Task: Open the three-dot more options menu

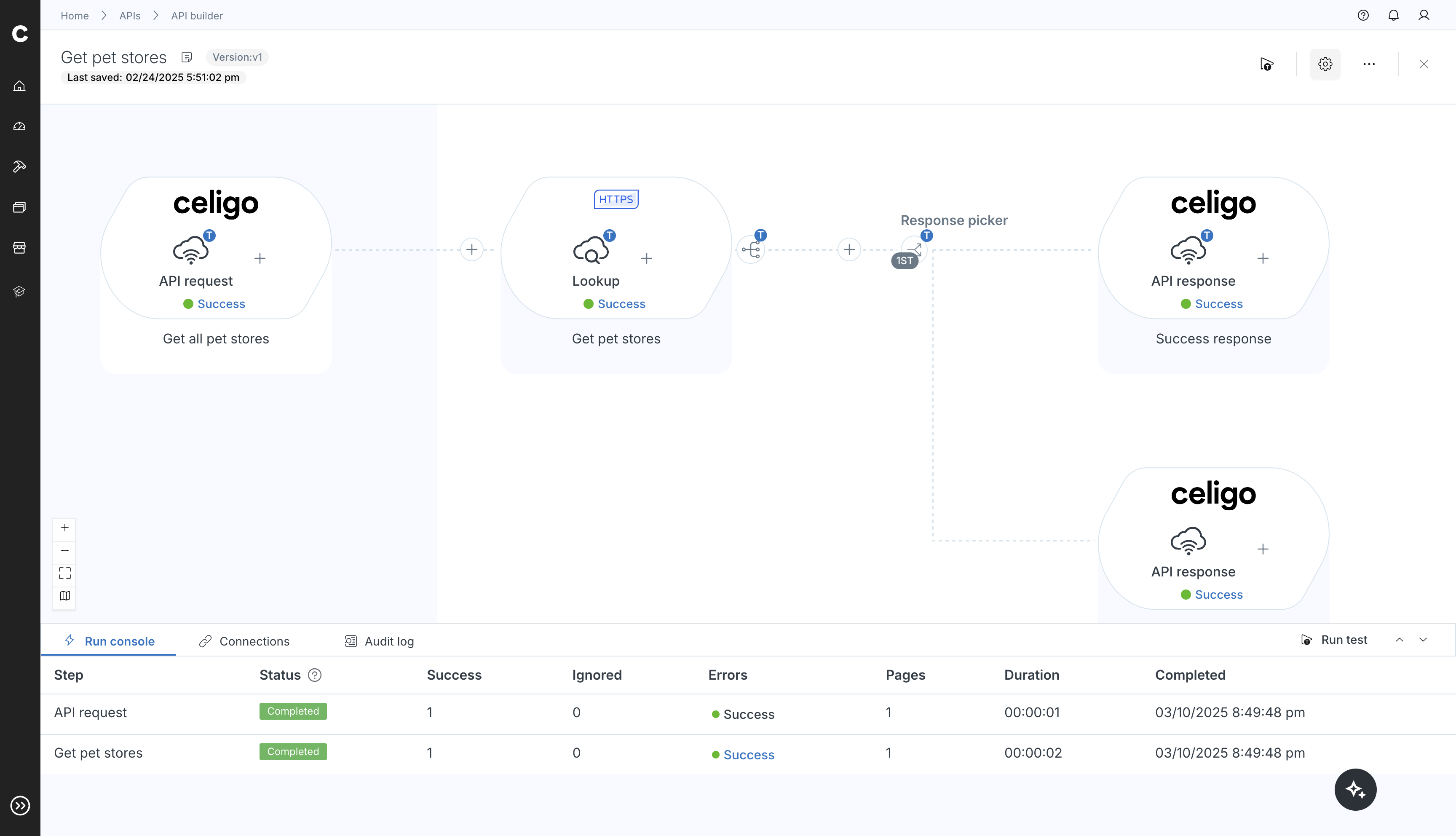Action: (1369, 64)
